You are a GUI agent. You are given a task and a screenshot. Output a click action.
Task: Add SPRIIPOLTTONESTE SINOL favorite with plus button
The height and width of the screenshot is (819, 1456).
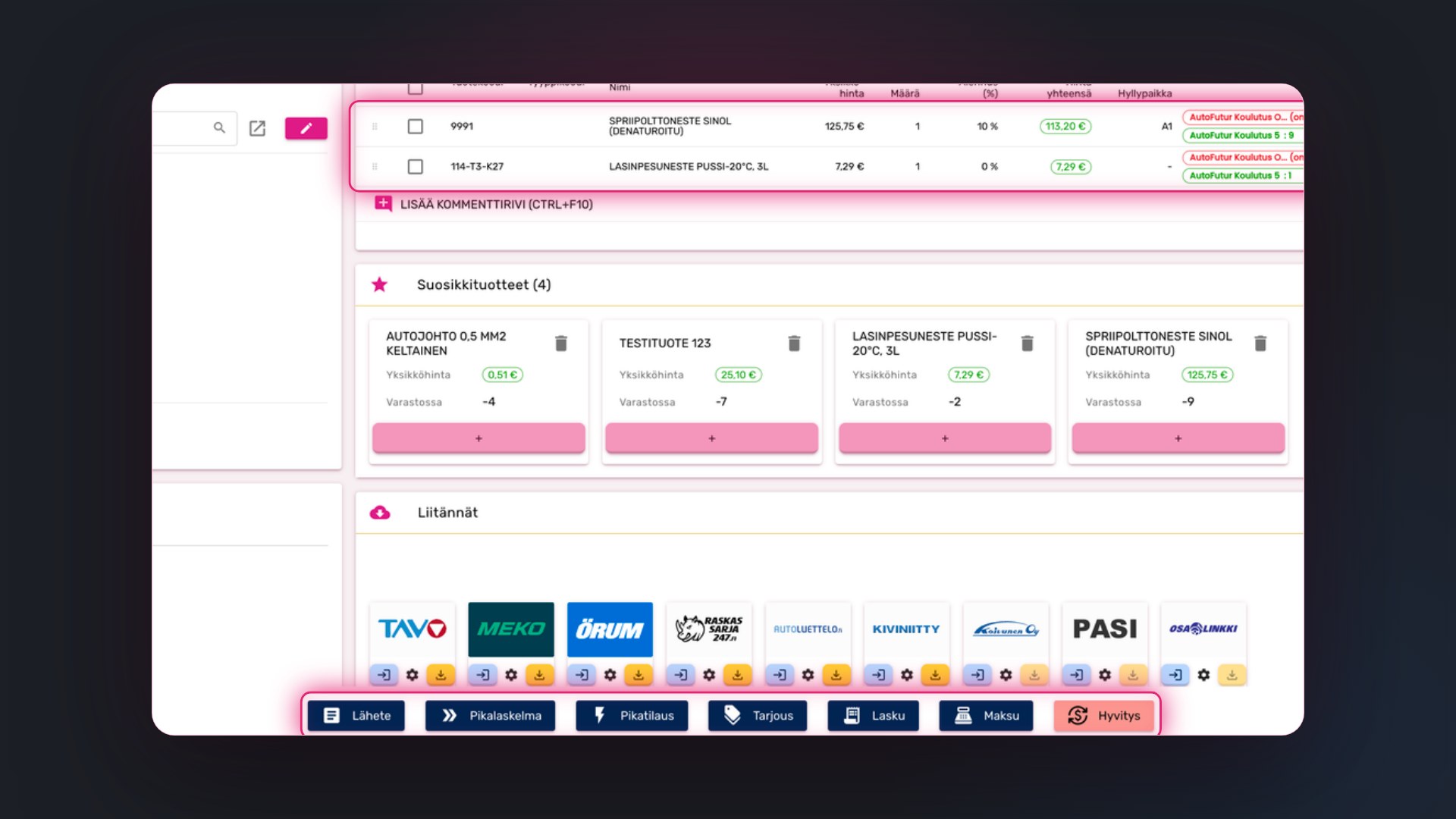tap(1178, 438)
